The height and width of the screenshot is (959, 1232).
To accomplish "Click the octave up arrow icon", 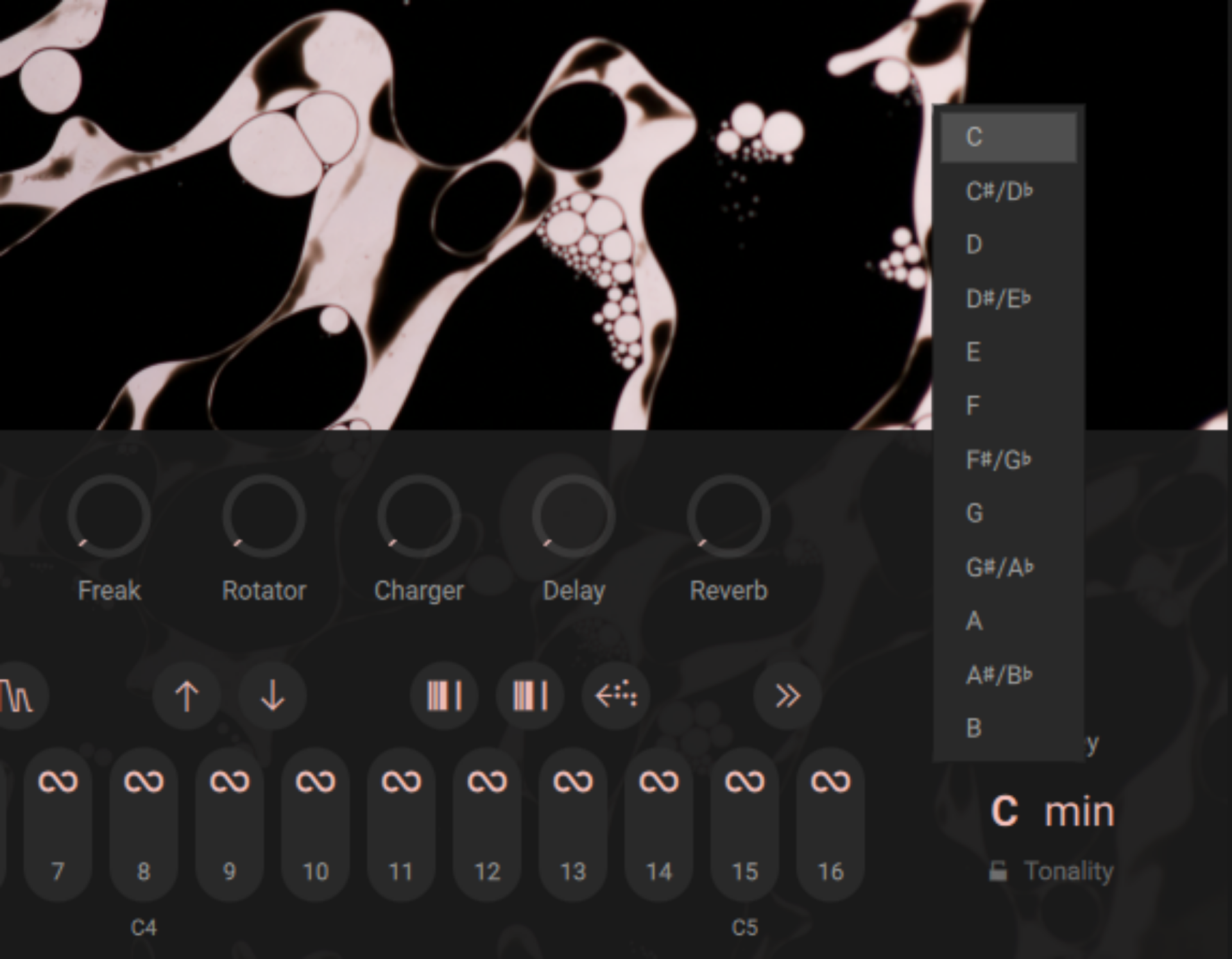I will pos(187,696).
